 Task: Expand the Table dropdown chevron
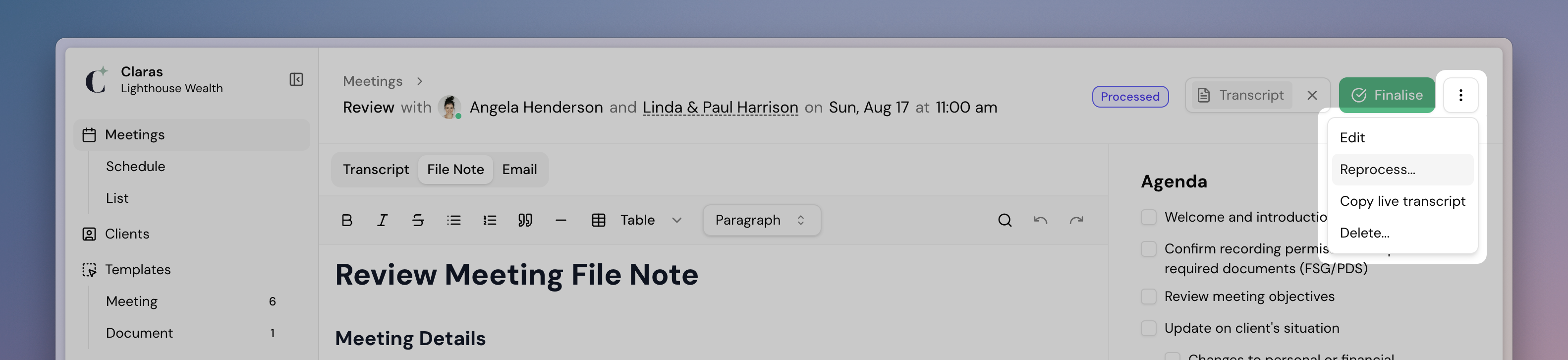677,220
